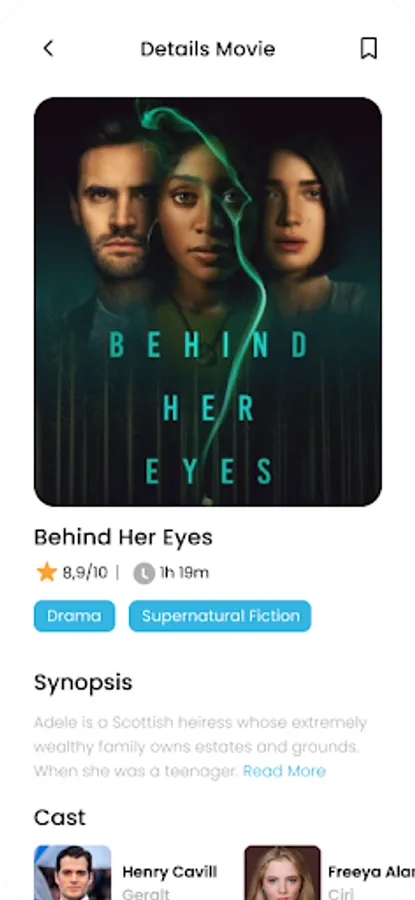Bookmark this movie with the bookmark icon
This screenshot has width=415, height=900.
(x=369, y=48)
